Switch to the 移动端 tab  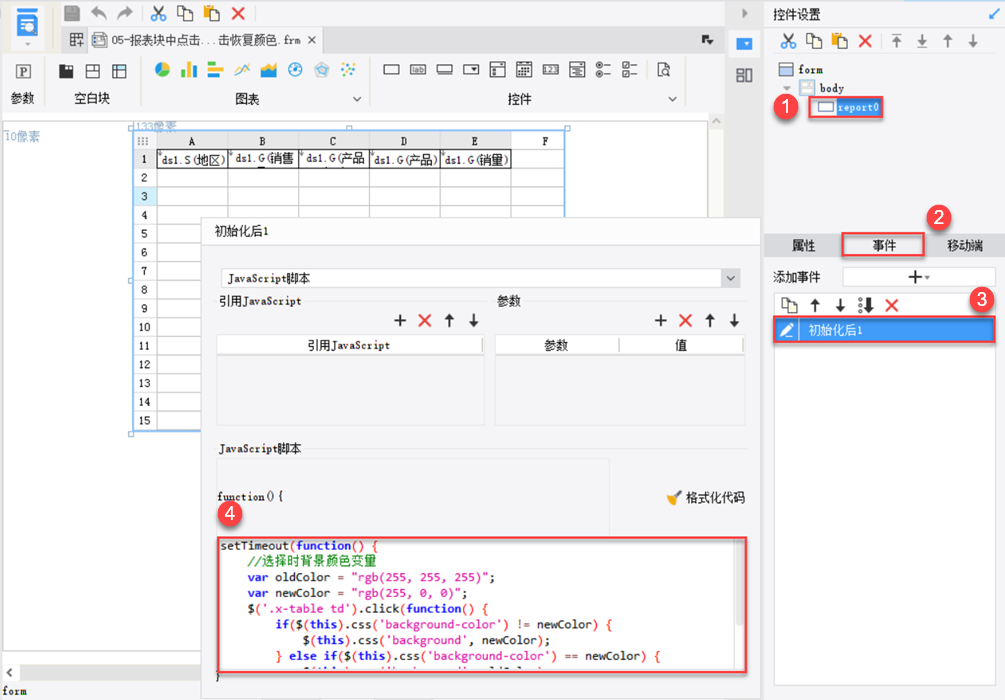coord(964,245)
